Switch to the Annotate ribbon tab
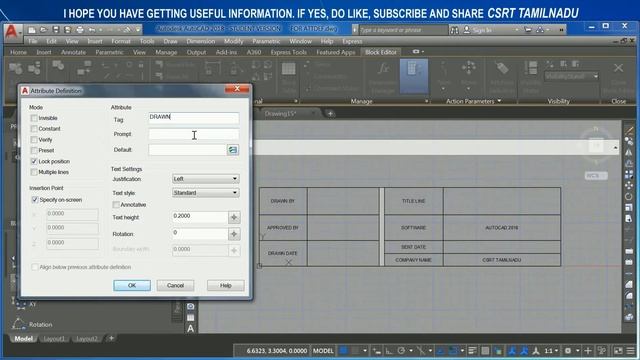 point(73,52)
